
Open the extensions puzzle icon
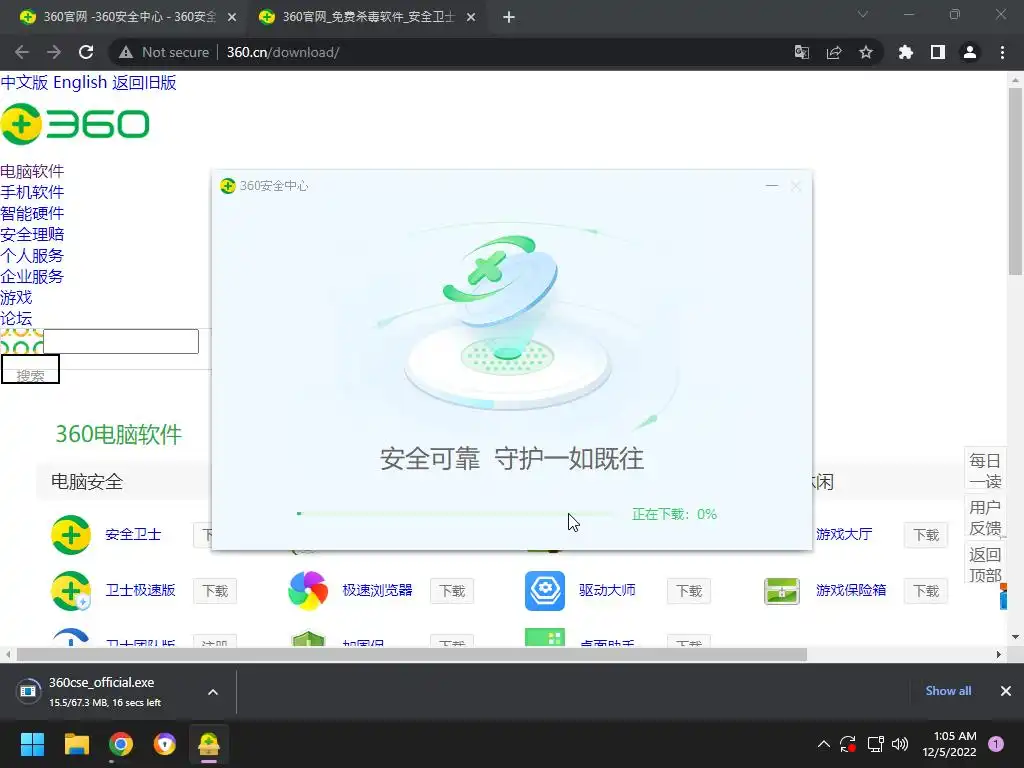click(x=906, y=52)
